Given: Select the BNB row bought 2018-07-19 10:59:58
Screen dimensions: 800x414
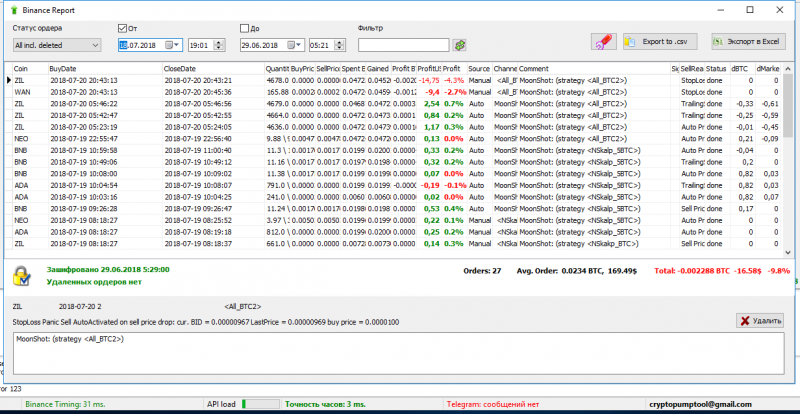Looking at the screenshot, I should click(x=393, y=150).
